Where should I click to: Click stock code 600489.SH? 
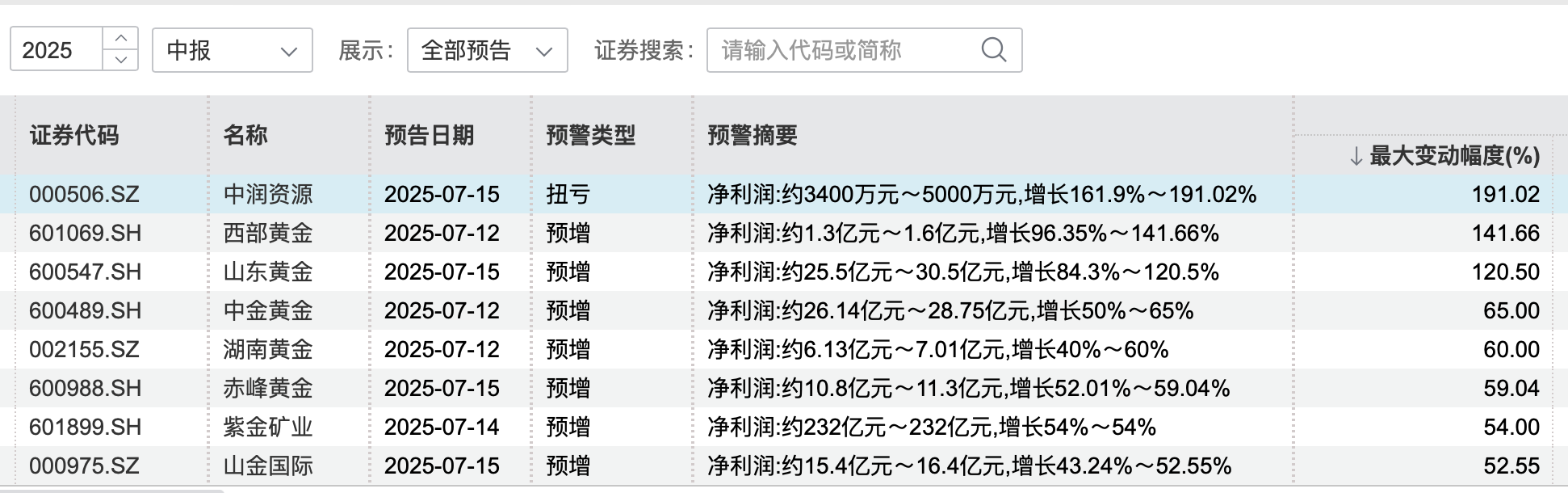pos(85,310)
